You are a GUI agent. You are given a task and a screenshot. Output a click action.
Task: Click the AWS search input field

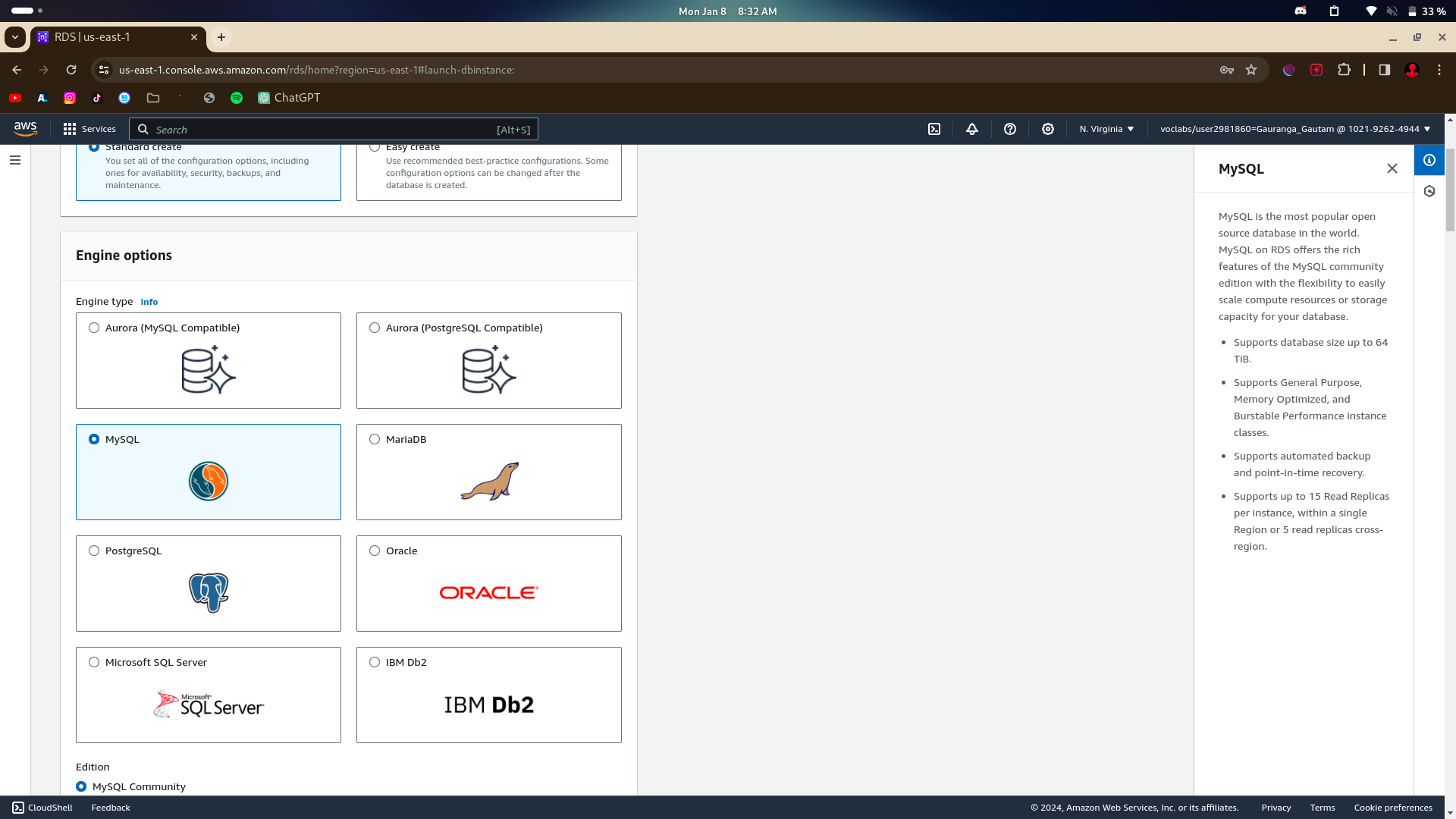[x=326, y=130]
